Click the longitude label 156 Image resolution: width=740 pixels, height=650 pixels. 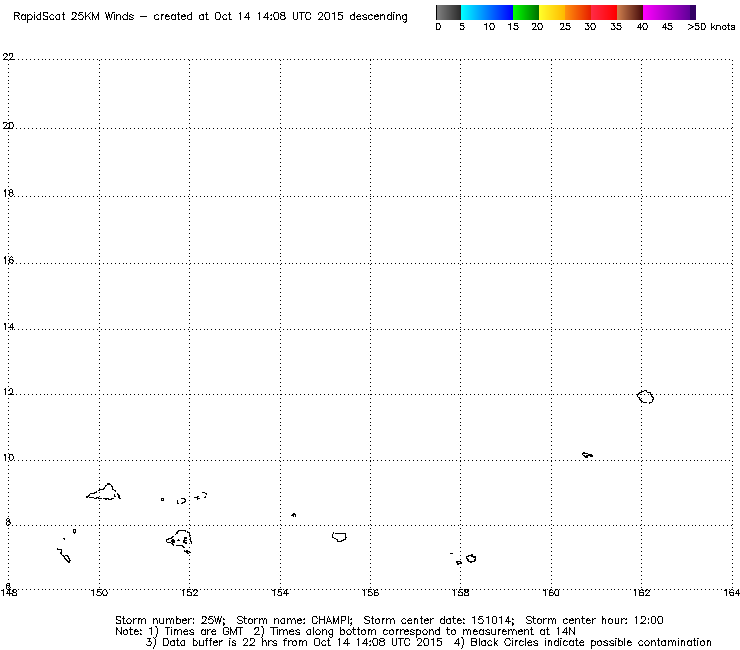pyautogui.click(x=370, y=592)
